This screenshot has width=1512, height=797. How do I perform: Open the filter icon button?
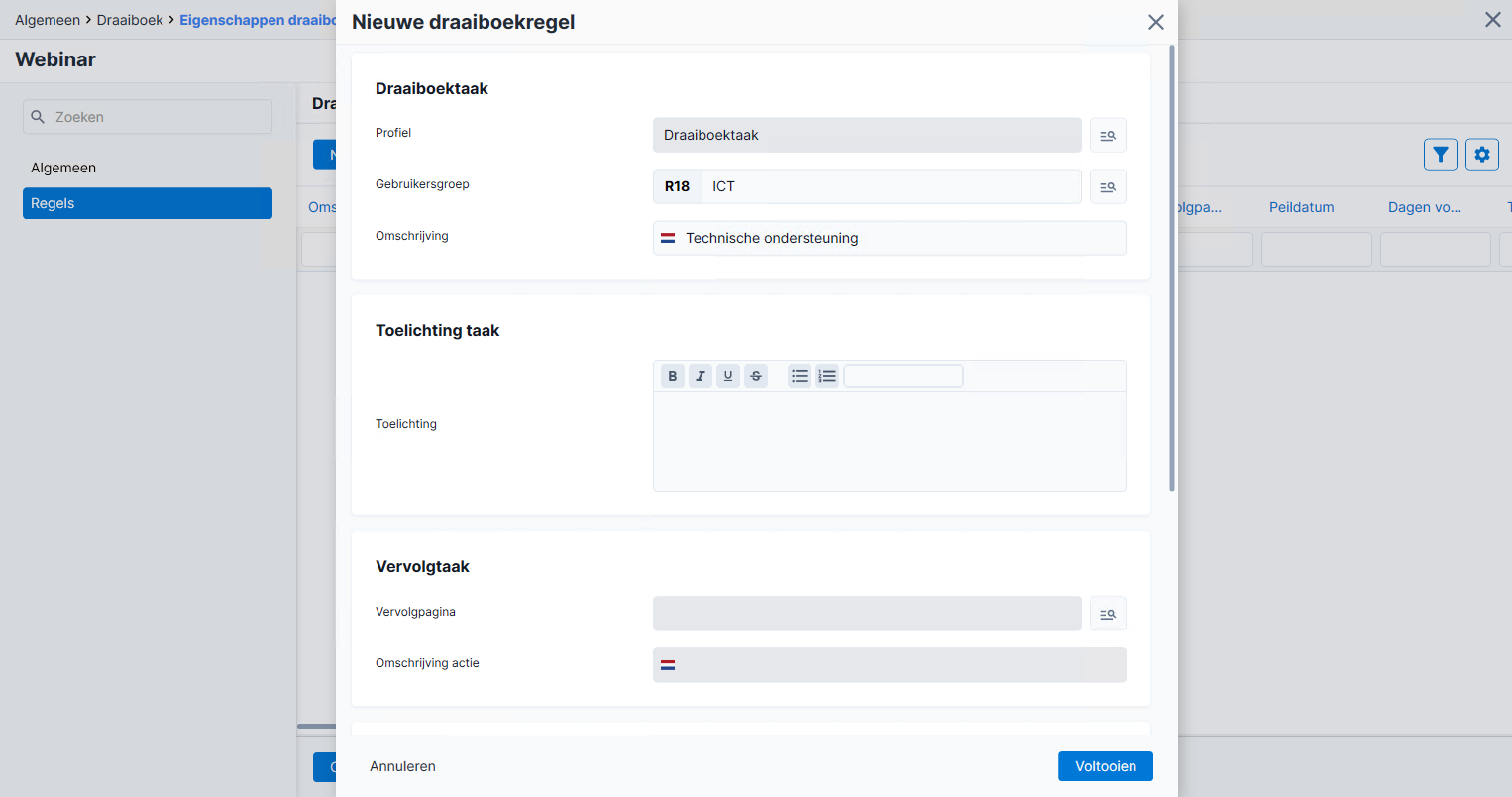[1441, 154]
